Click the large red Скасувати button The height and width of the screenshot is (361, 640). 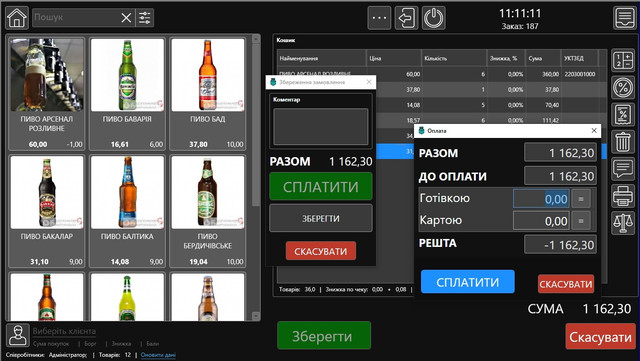pos(600,337)
